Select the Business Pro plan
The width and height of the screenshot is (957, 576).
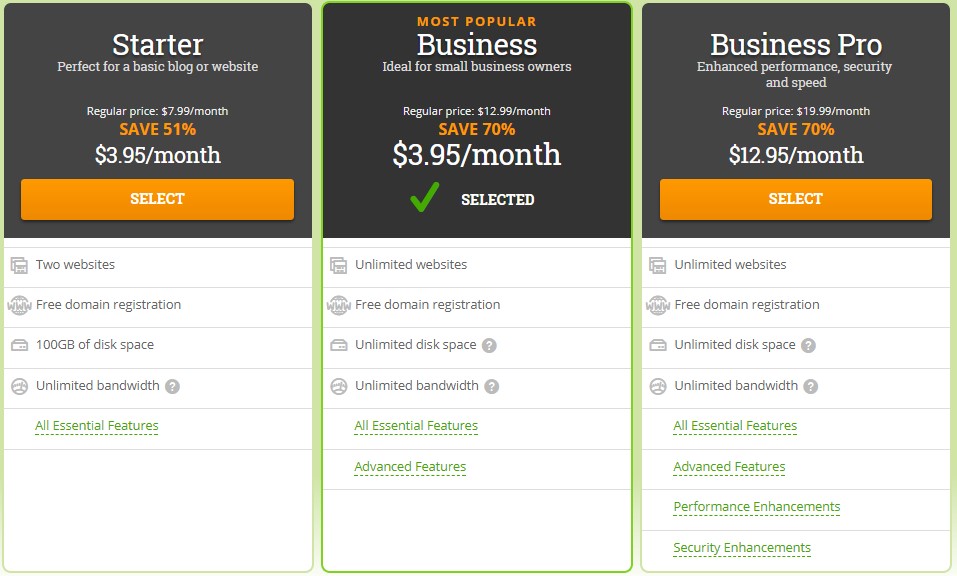point(796,199)
